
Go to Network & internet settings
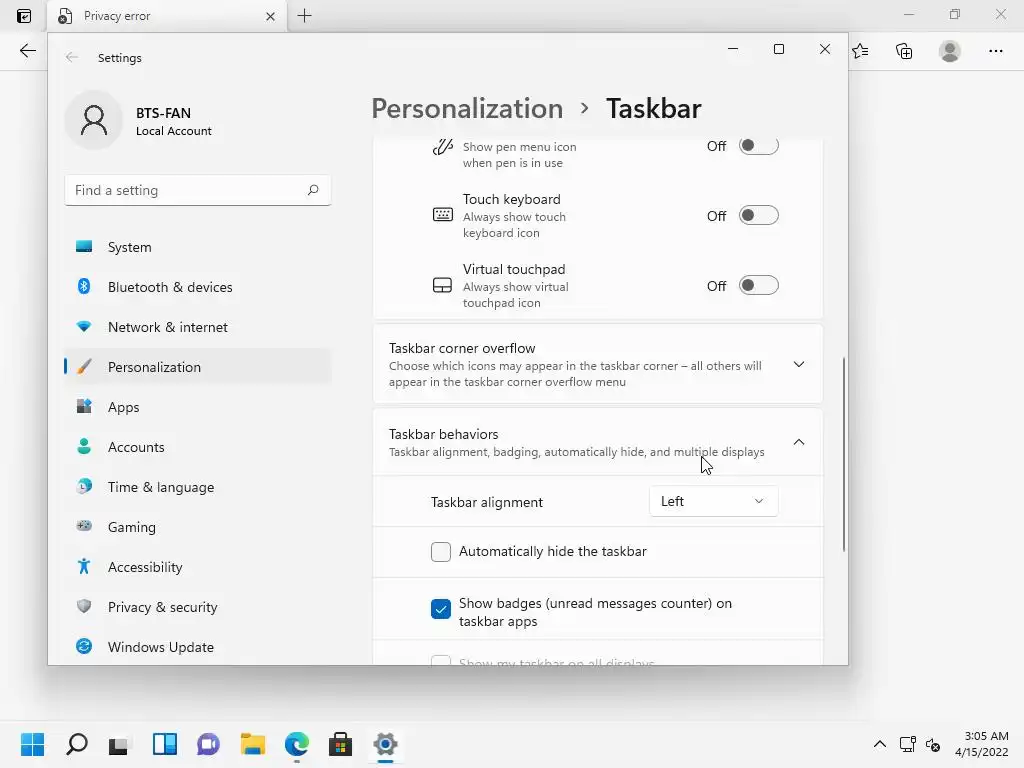(x=198, y=327)
